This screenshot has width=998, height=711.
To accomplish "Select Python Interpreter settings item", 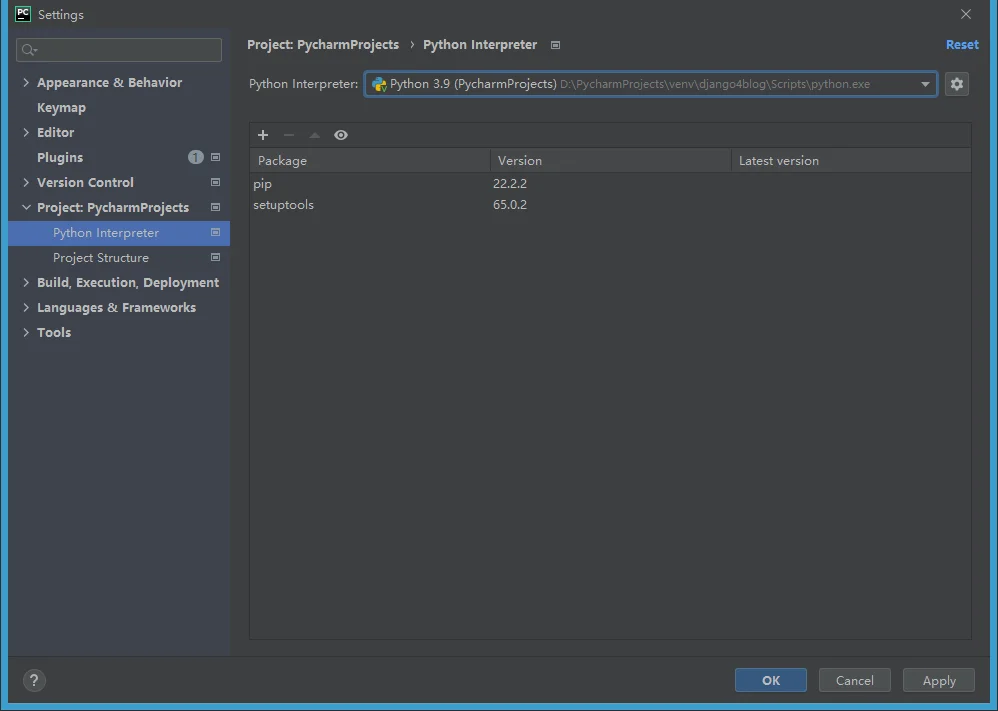I will 119,233.
